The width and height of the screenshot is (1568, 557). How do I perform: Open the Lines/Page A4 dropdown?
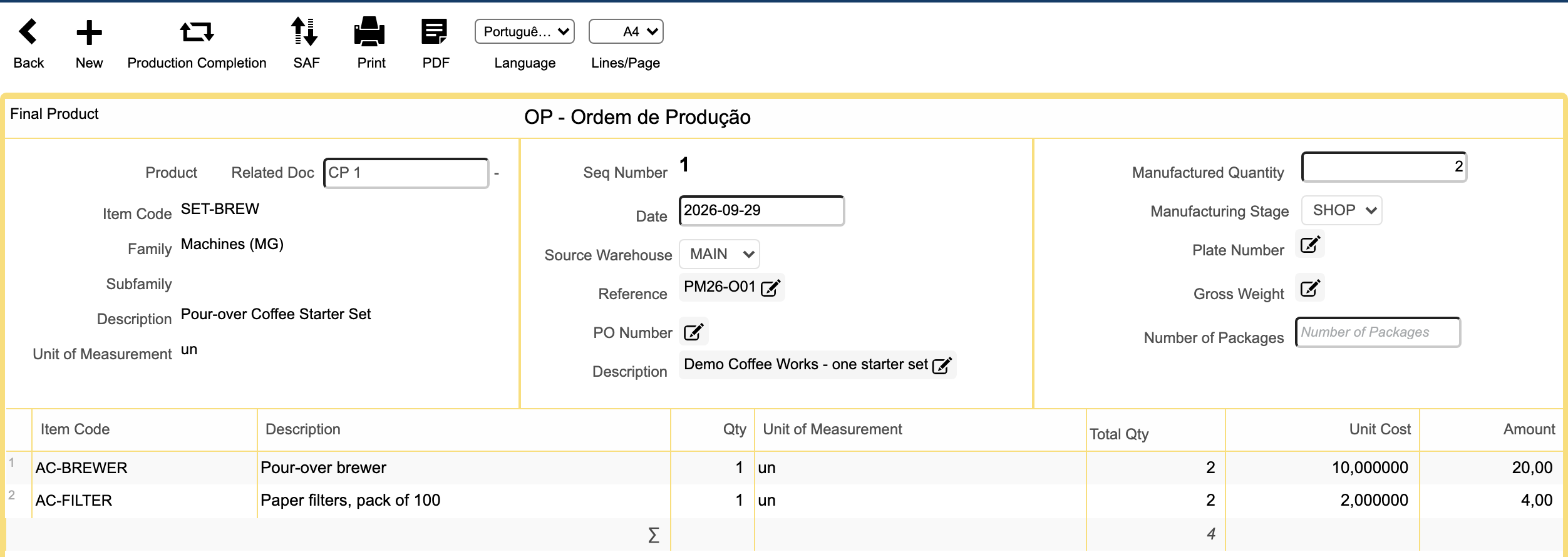(x=626, y=31)
